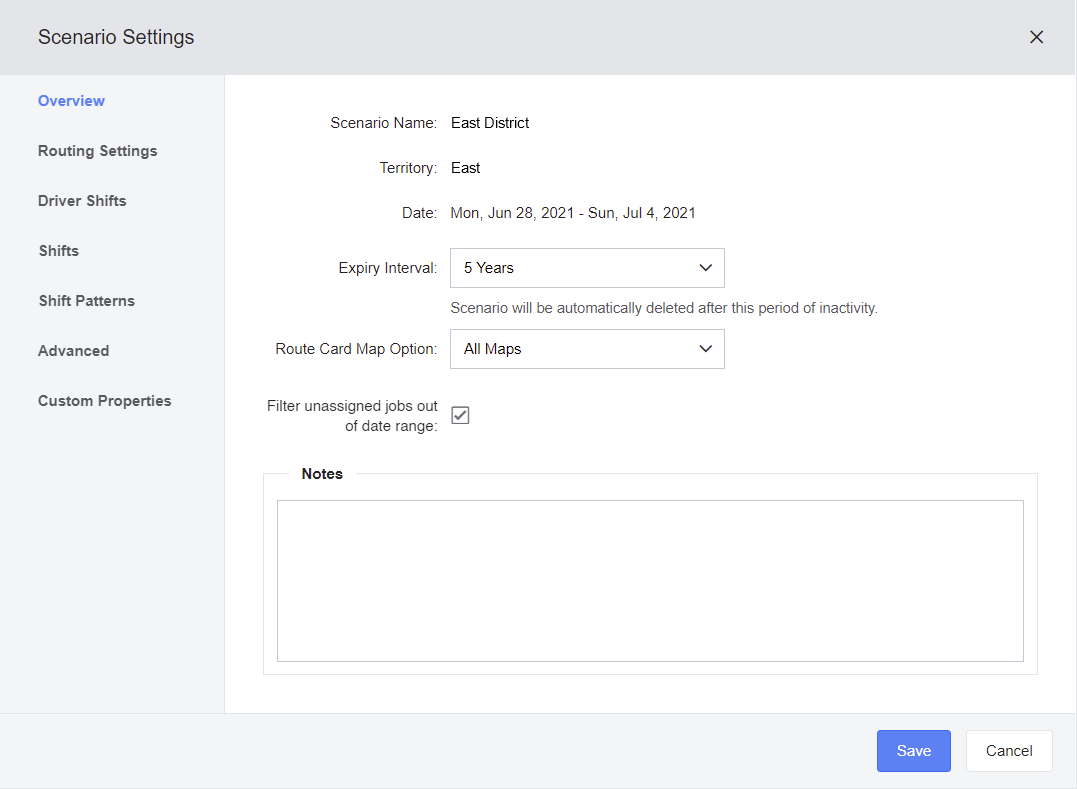
Task: Open the Overview section
Action: (x=71, y=101)
